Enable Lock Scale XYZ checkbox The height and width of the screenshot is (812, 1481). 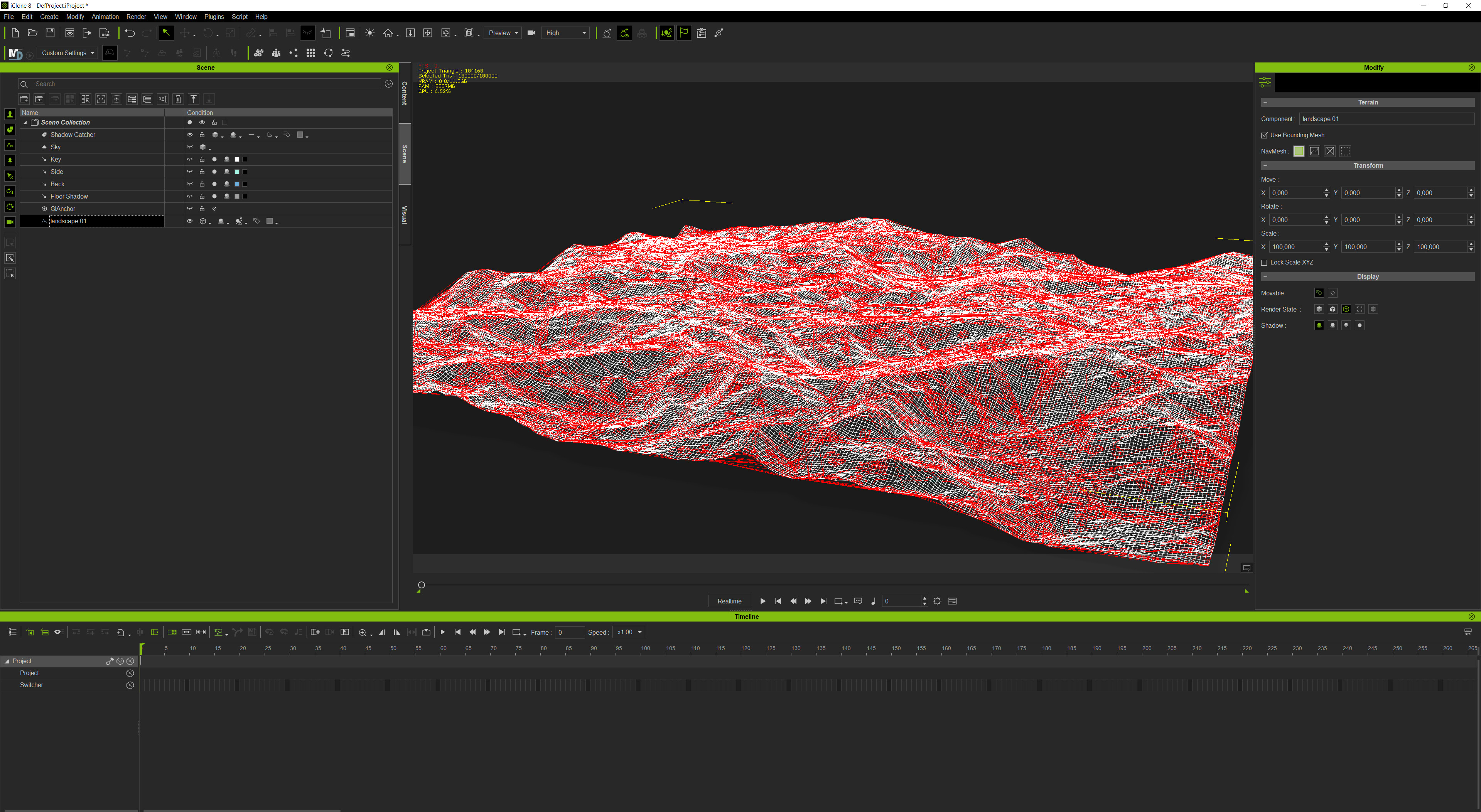(x=1264, y=263)
